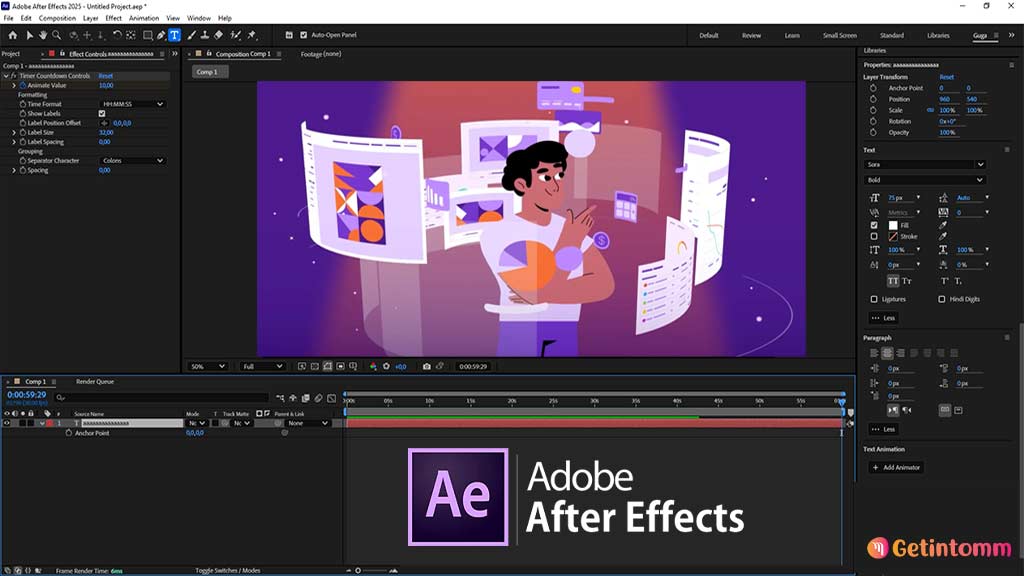Select the Clone Stamp tool
Viewport: 1024px width, 576px height.
204,35
